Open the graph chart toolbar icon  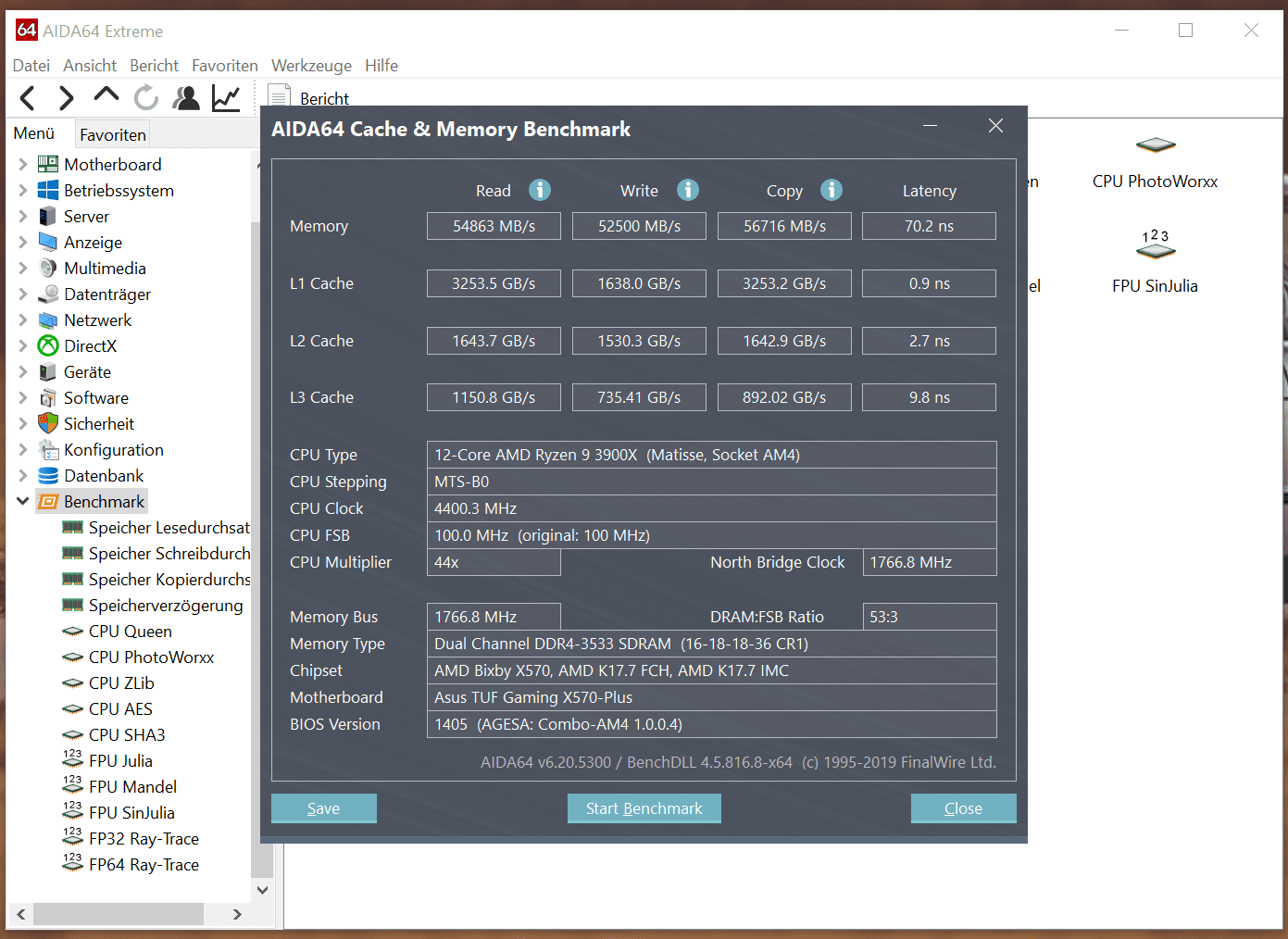226,97
